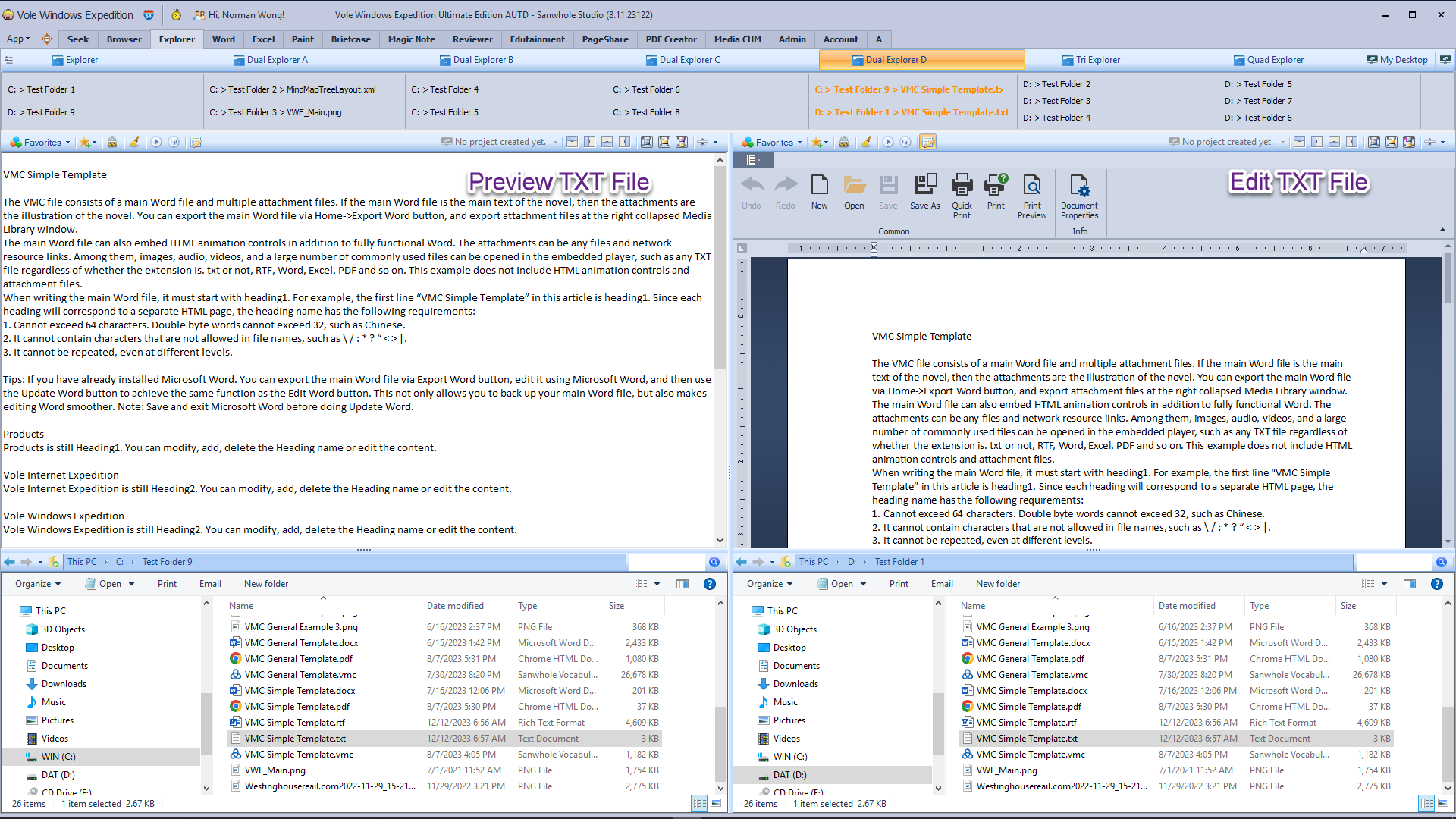The height and width of the screenshot is (819, 1456).
Task: Toggle the preview pane in the left file browser
Action: coord(682,584)
